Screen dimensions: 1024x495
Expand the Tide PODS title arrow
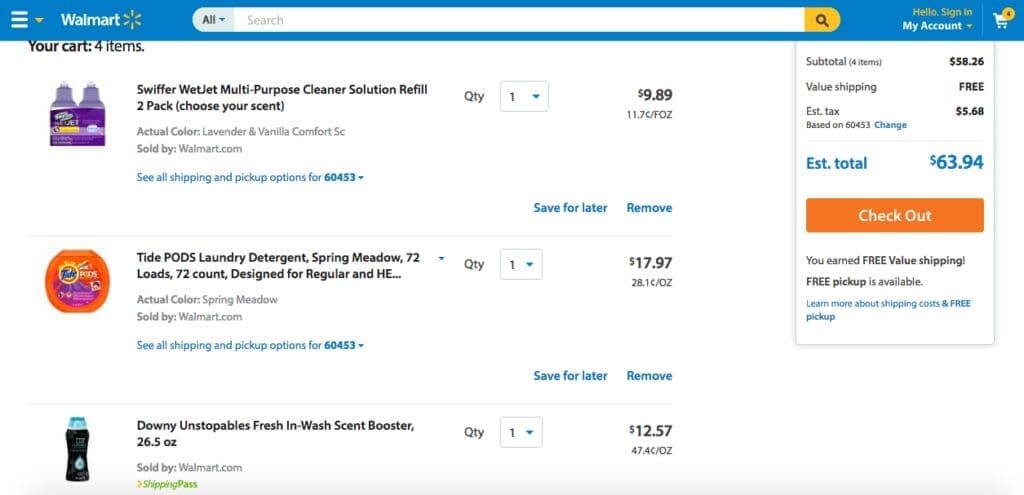[441, 258]
